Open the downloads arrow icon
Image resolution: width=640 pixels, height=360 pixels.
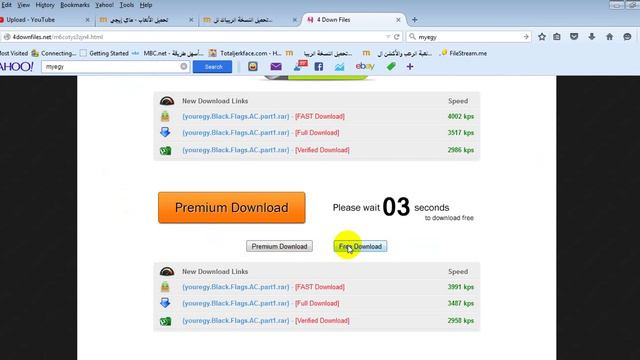tap(591, 37)
